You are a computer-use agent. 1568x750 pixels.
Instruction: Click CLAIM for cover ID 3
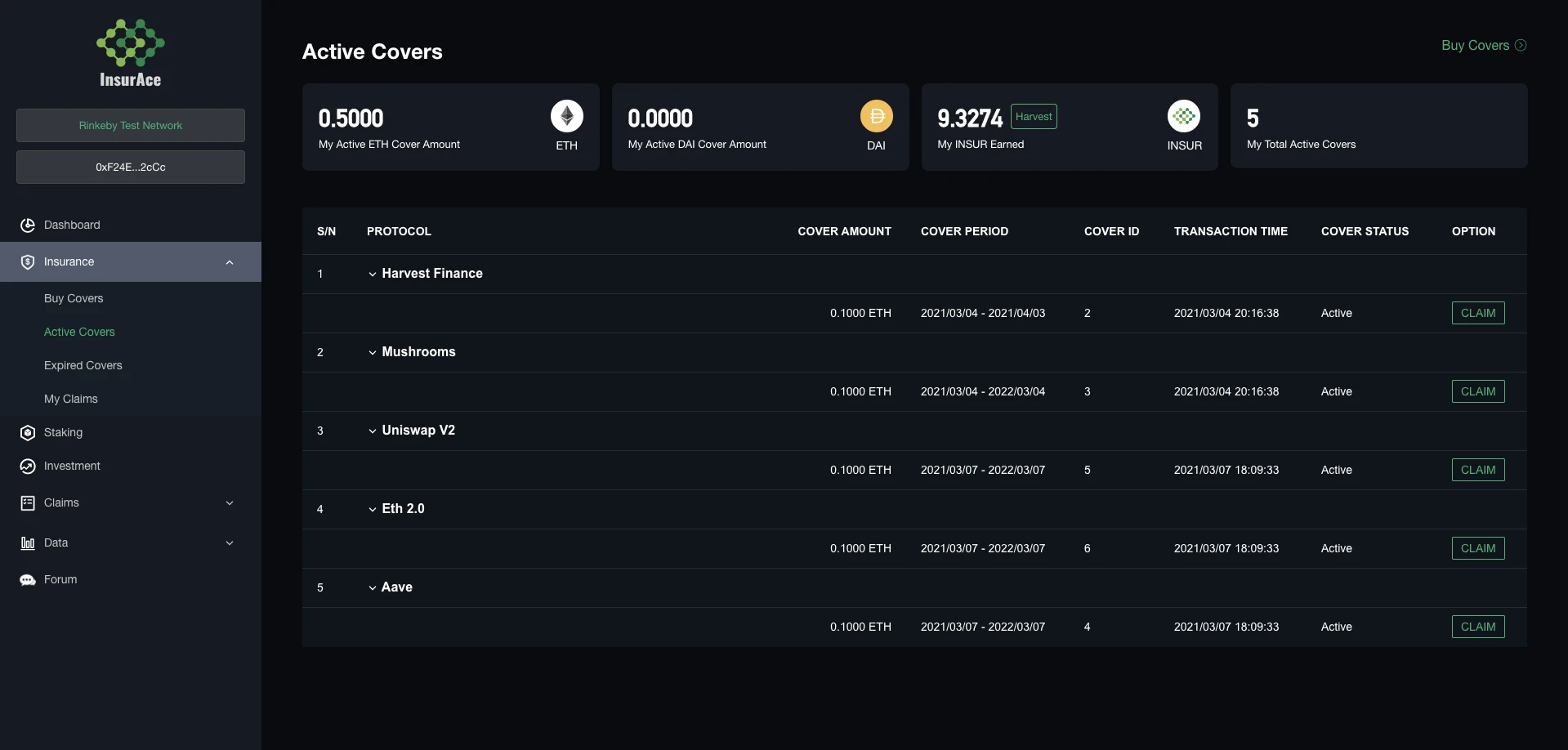click(x=1478, y=391)
